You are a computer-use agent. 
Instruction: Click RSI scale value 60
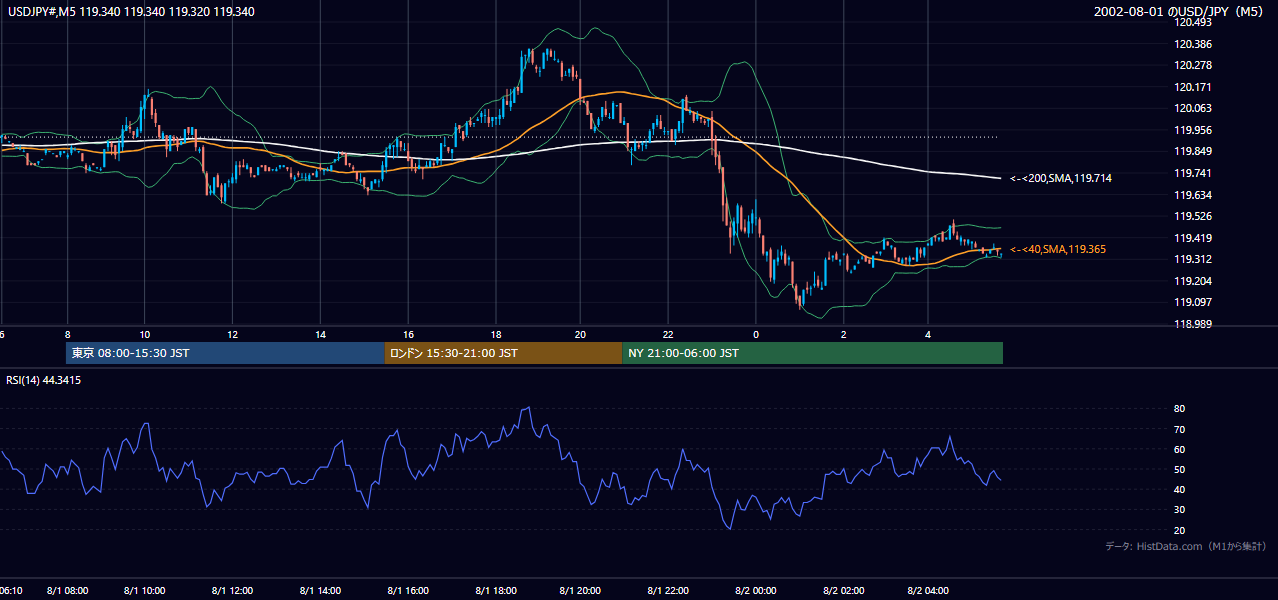tap(1180, 450)
